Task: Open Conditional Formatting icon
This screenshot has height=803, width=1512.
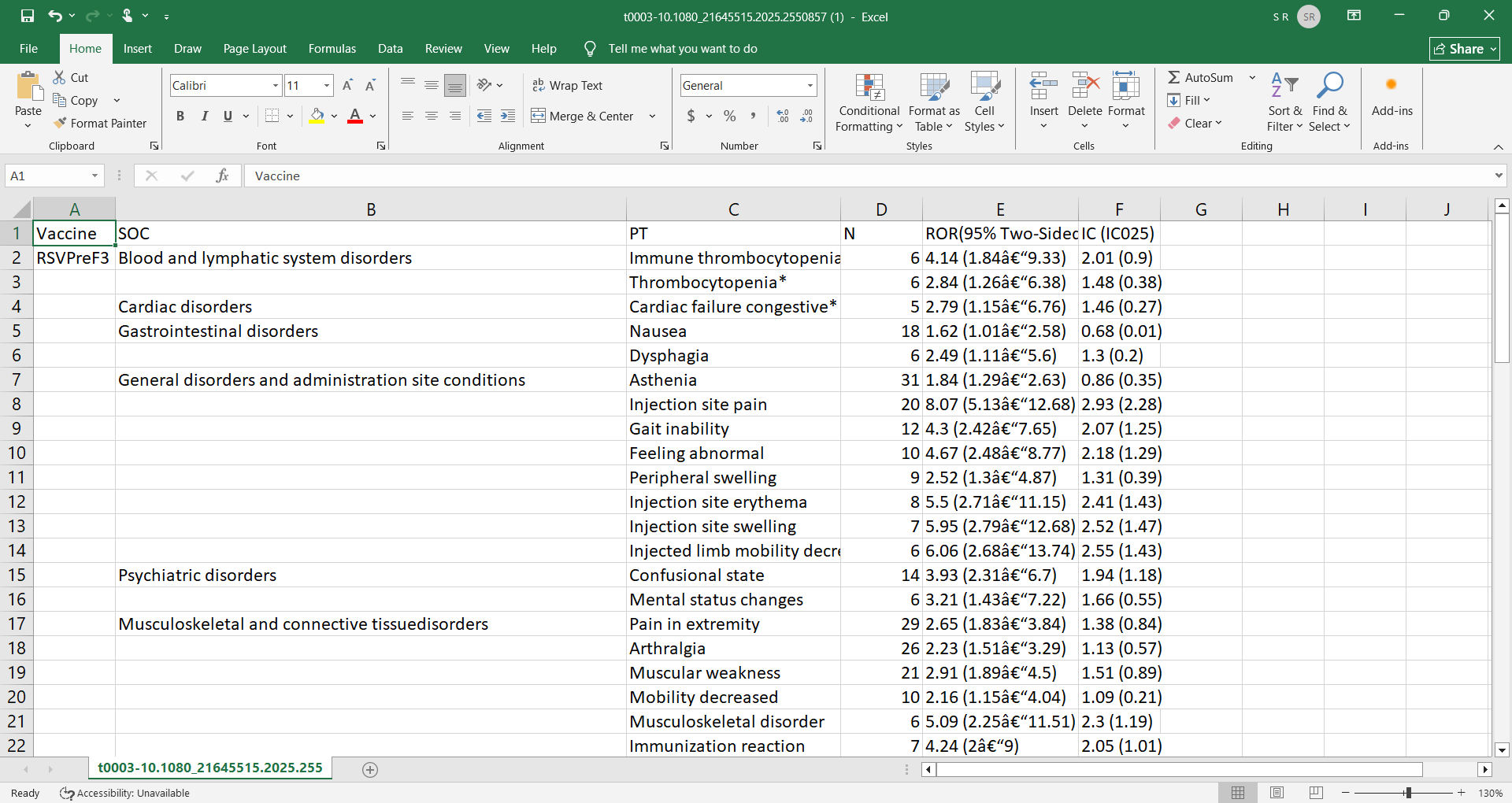Action: 869,88
